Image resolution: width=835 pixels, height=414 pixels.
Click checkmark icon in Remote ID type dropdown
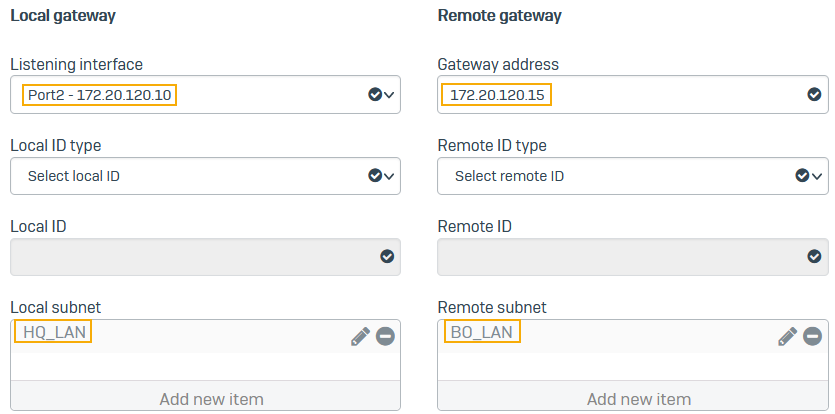802,176
